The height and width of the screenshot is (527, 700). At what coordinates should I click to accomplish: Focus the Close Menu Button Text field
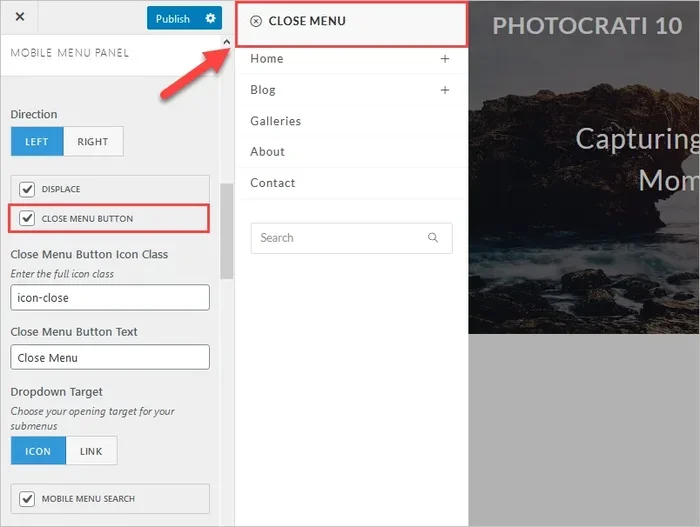click(x=110, y=357)
